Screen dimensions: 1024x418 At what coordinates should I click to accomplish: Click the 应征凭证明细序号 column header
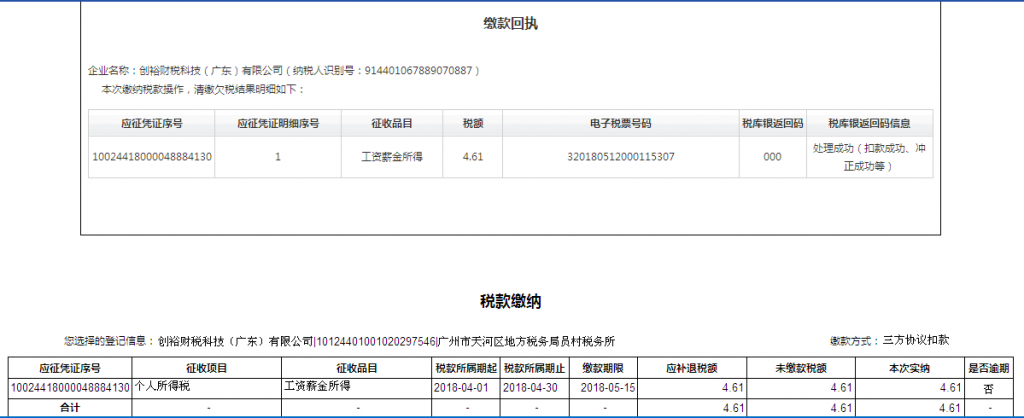click(278, 123)
